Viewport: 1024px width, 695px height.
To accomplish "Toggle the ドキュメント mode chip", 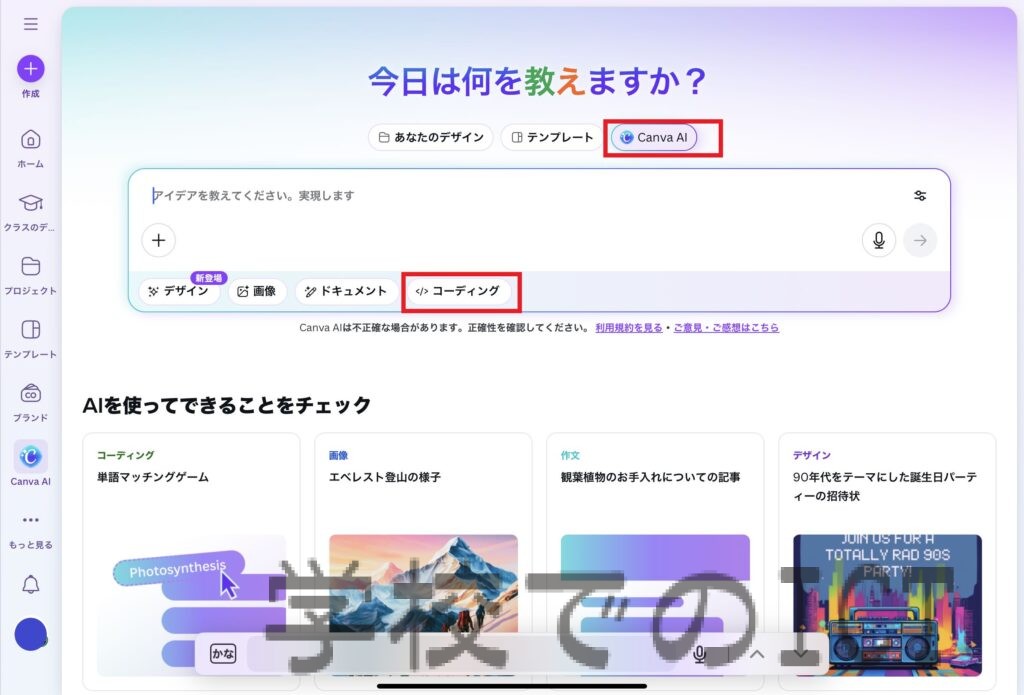I will click(345, 291).
